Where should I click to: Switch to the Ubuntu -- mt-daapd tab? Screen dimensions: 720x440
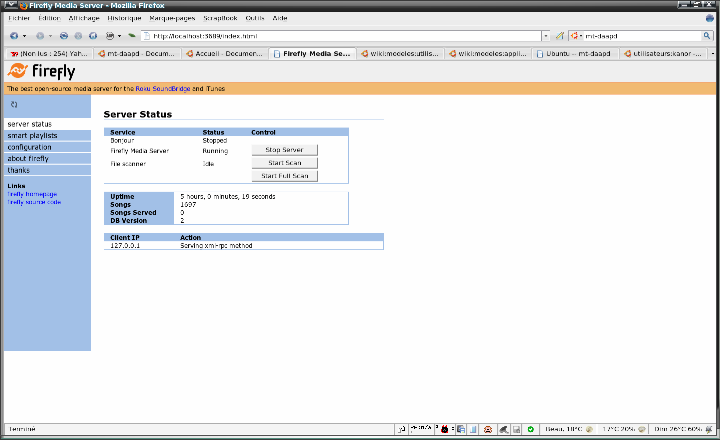tap(575, 54)
